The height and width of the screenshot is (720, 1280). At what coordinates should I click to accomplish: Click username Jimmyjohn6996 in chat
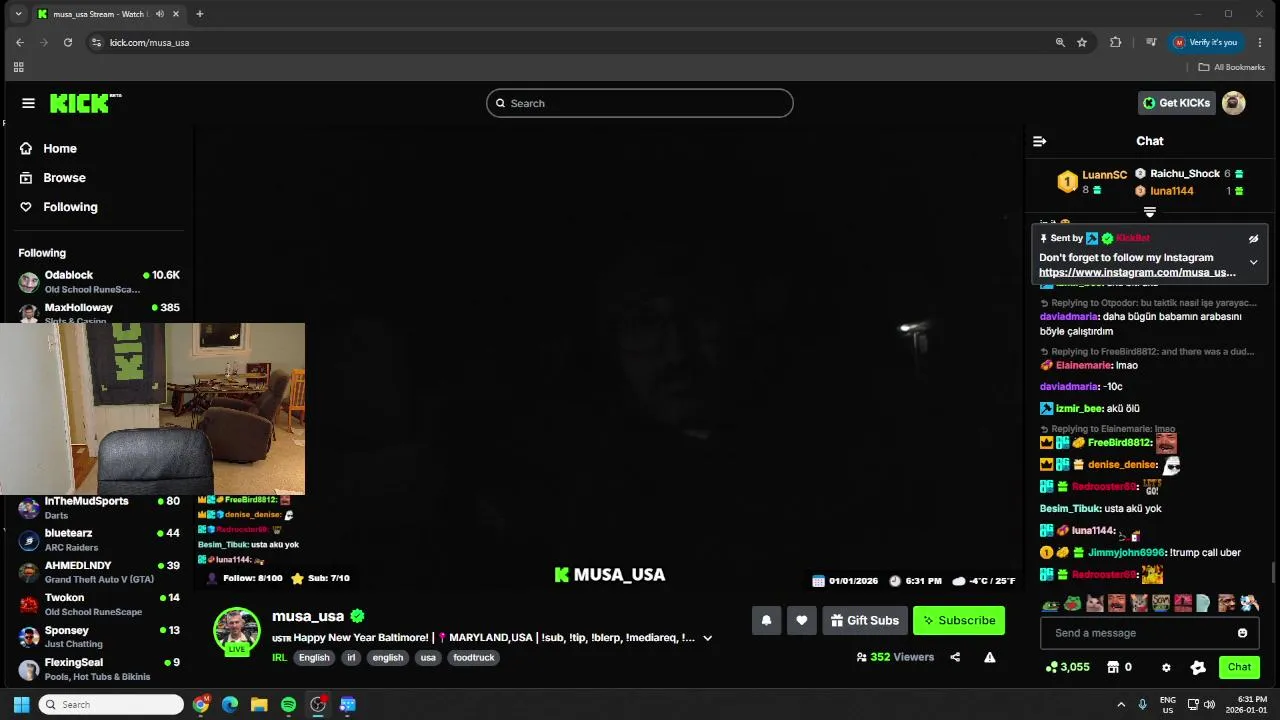click(x=1126, y=553)
